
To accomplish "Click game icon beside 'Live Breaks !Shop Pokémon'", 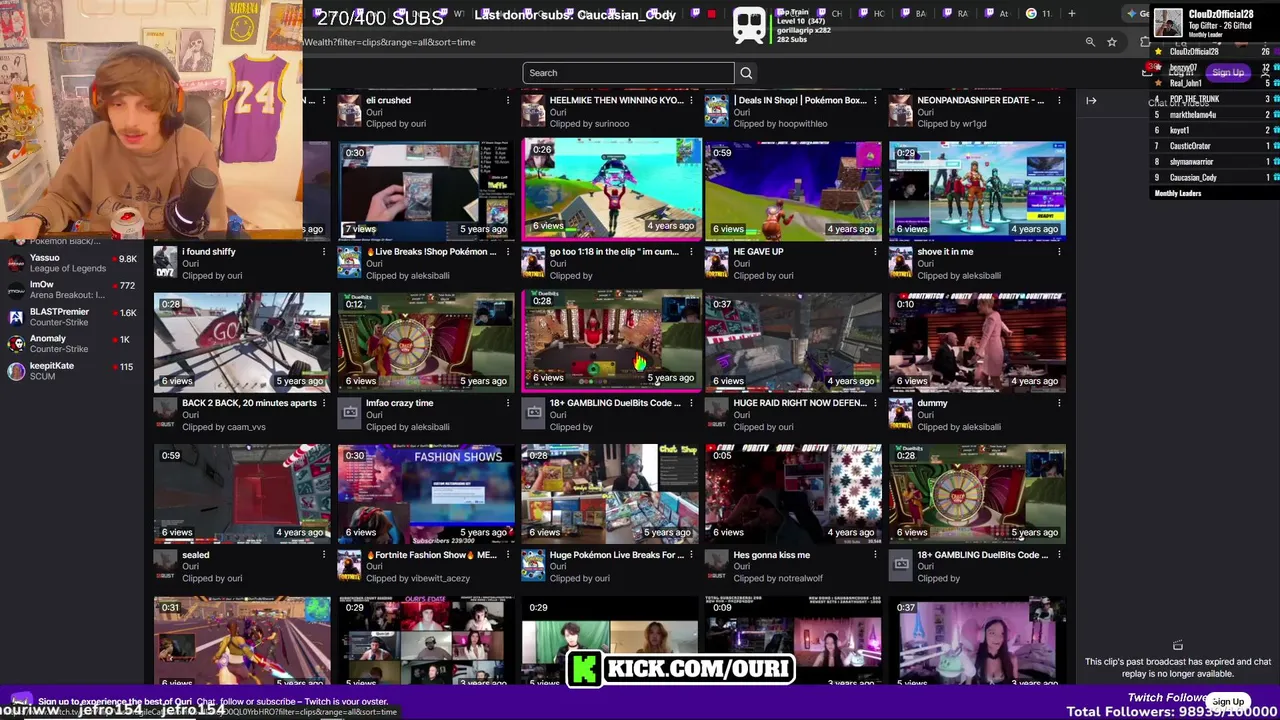I will (349, 264).
